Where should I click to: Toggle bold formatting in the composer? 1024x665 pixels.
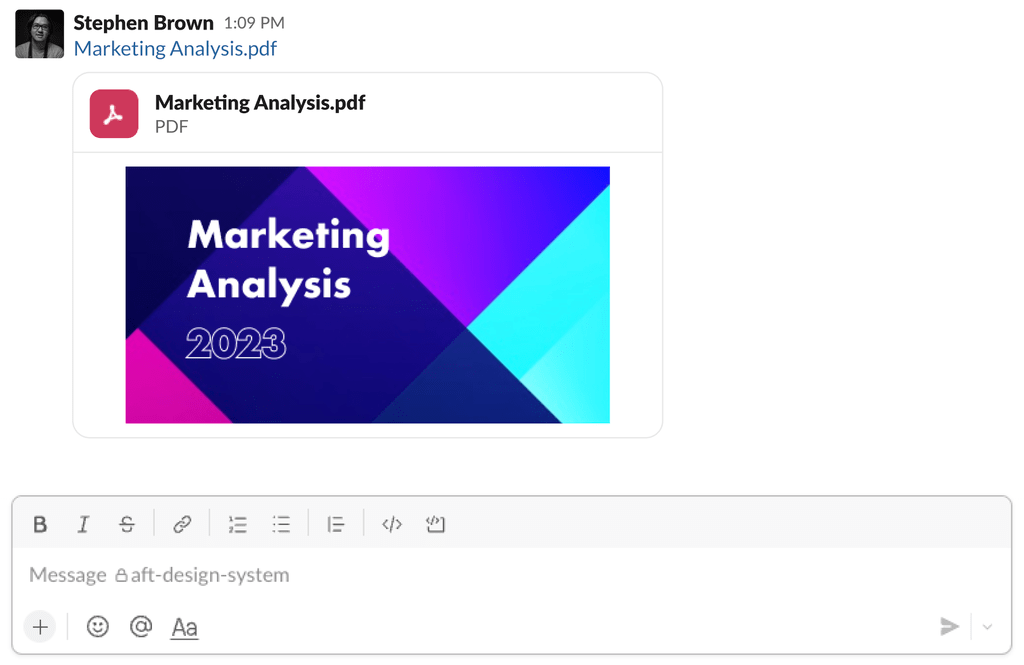pos(40,523)
